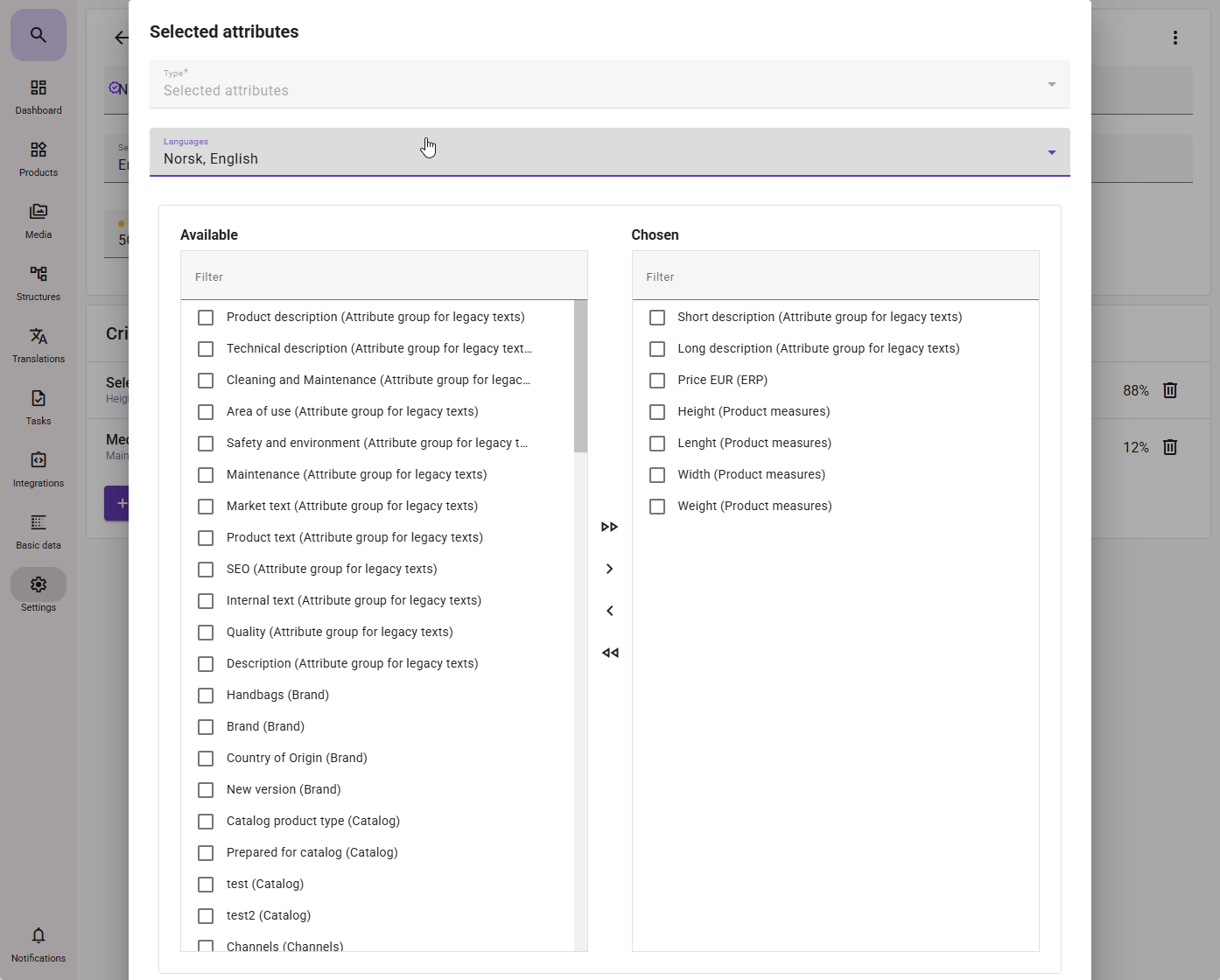Click the Available list vertical scrollbar

click(580, 376)
